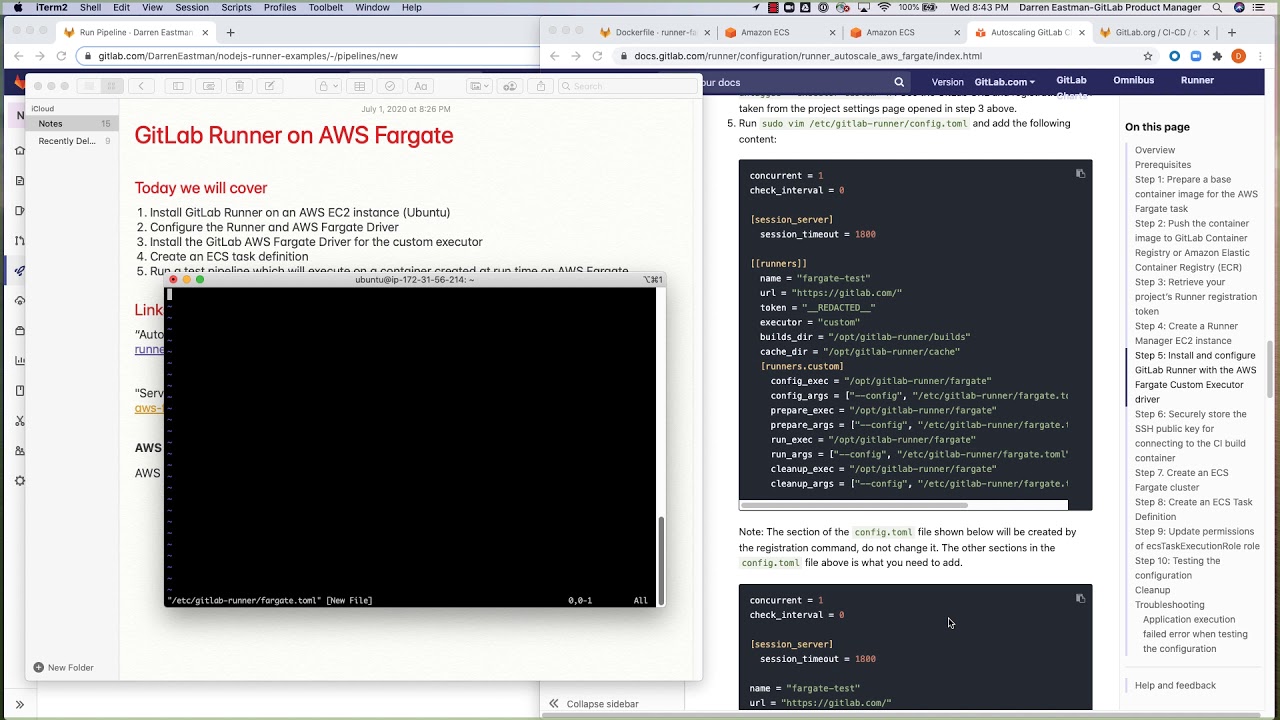Image resolution: width=1280 pixels, height=720 pixels.
Task: Click the code block horizontal scrollbar
Action: 854,505
